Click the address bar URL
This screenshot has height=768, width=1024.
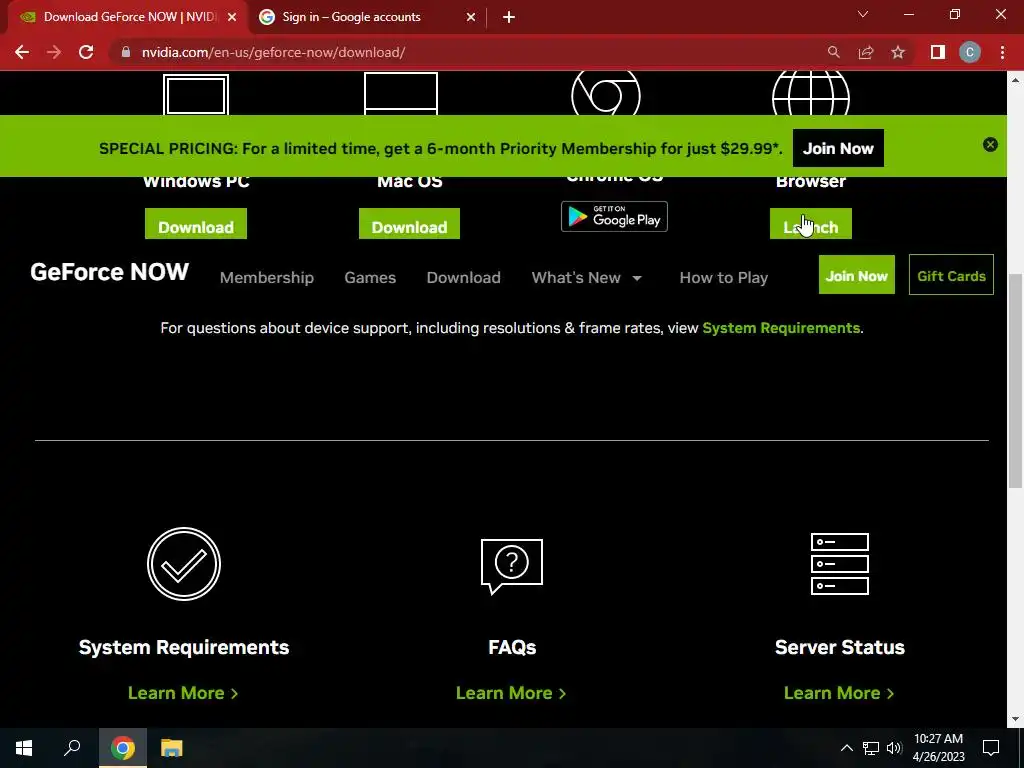point(274,52)
